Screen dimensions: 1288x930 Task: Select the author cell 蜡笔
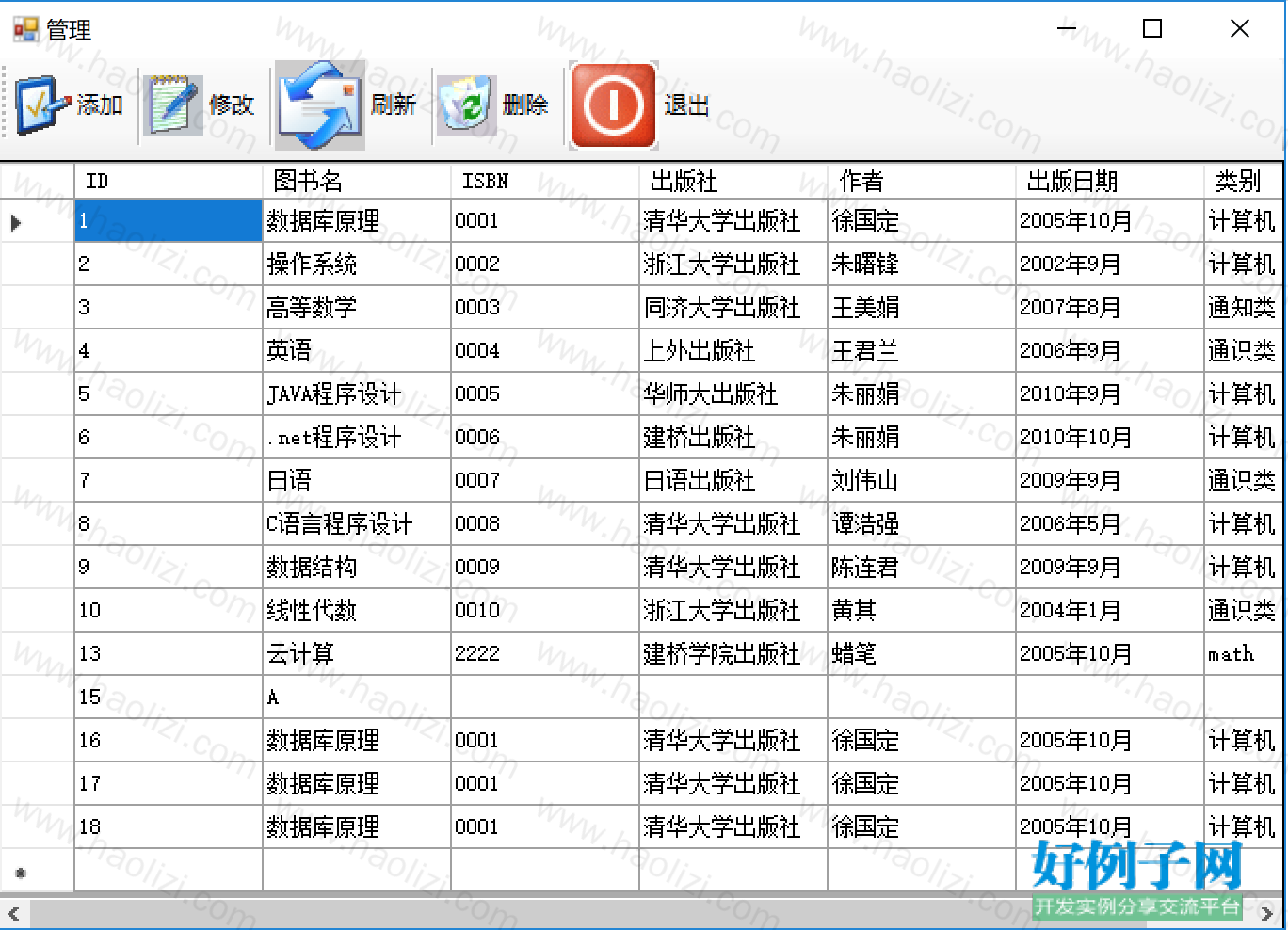(x=922, y=654)
